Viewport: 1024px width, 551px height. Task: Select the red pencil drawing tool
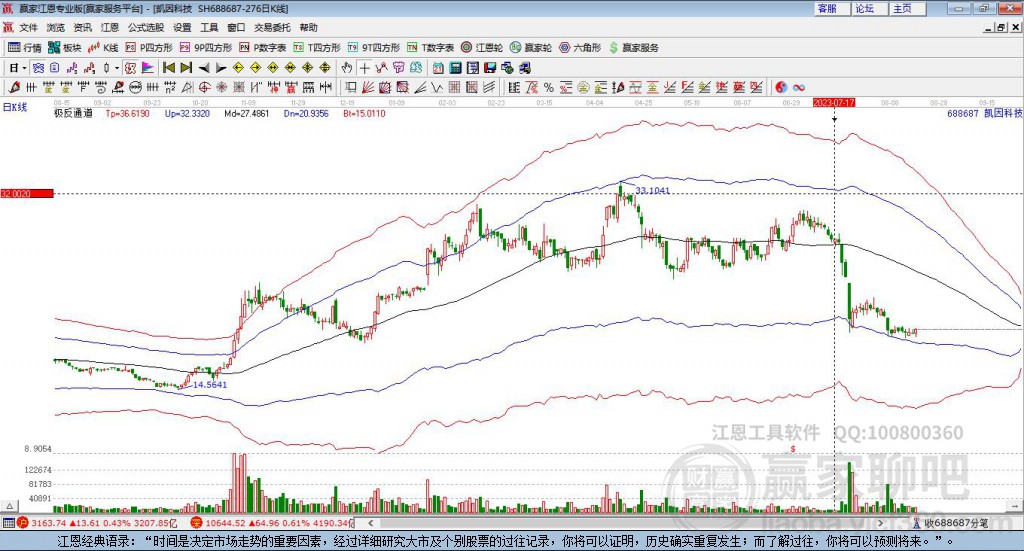(14, 87)
